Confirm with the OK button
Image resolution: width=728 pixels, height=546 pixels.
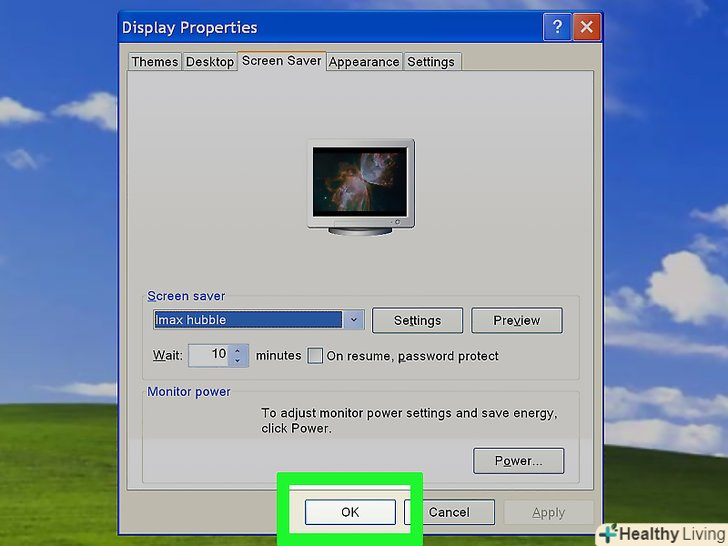click(x=350, y=512)
